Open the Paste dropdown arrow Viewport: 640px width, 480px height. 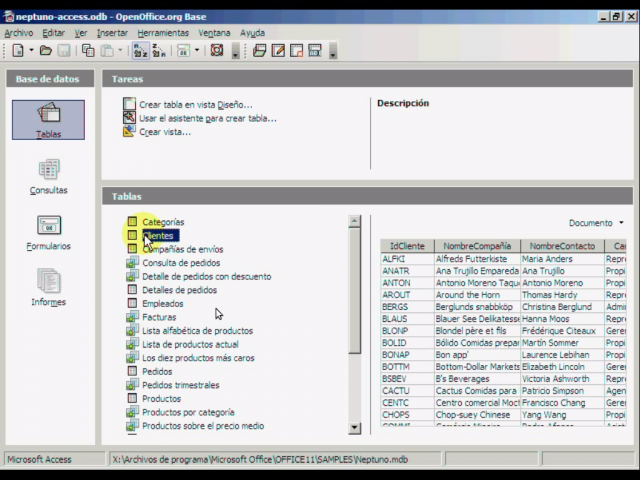(120, 51)
